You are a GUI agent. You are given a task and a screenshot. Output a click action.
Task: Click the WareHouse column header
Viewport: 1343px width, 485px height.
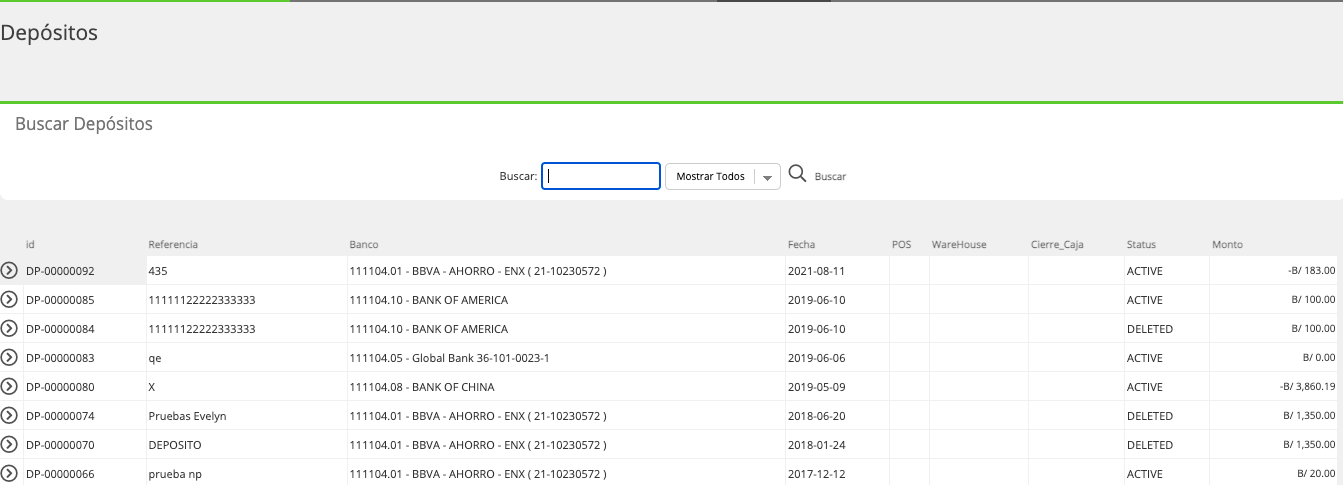(x=959, y=244)
